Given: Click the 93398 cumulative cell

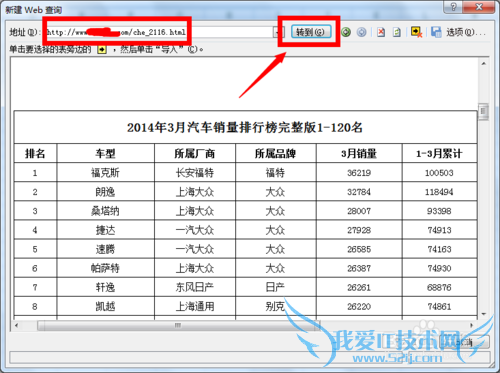Looking at the screenshot, I should (439, 211).
